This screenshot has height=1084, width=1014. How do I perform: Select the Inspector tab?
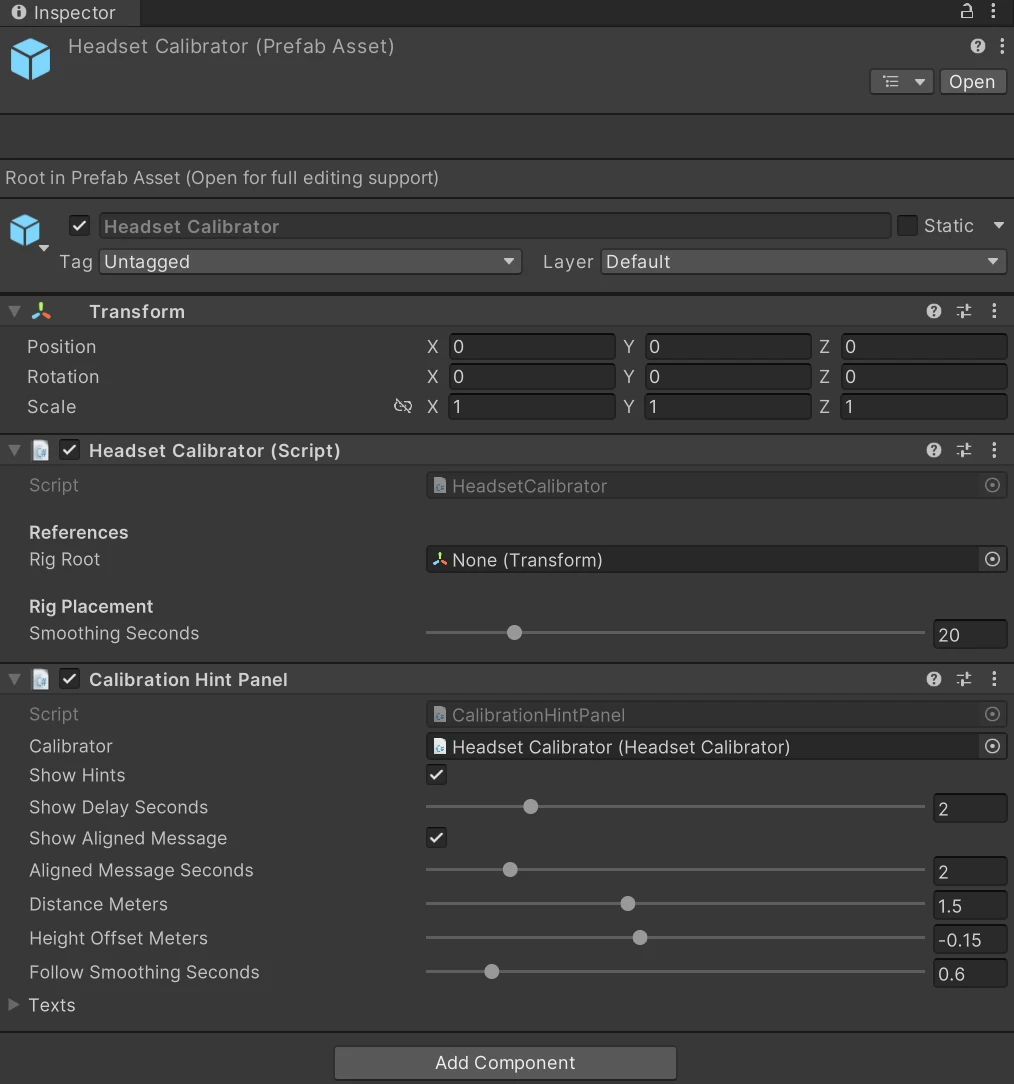point(69,12)
